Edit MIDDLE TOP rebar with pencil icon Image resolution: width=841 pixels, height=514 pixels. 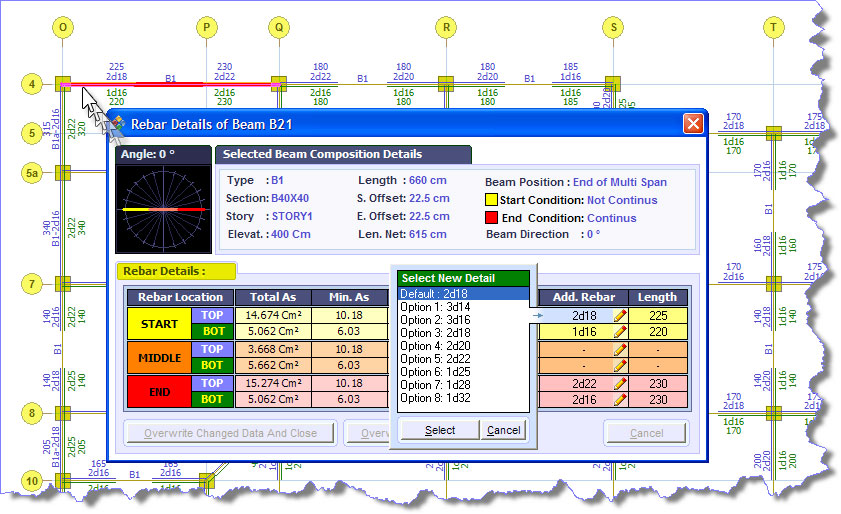(x=620, y=349)
